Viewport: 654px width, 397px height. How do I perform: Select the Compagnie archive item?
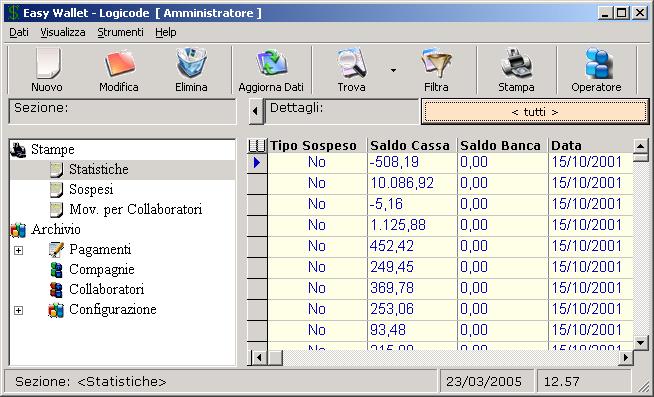[x=102, y=269]
